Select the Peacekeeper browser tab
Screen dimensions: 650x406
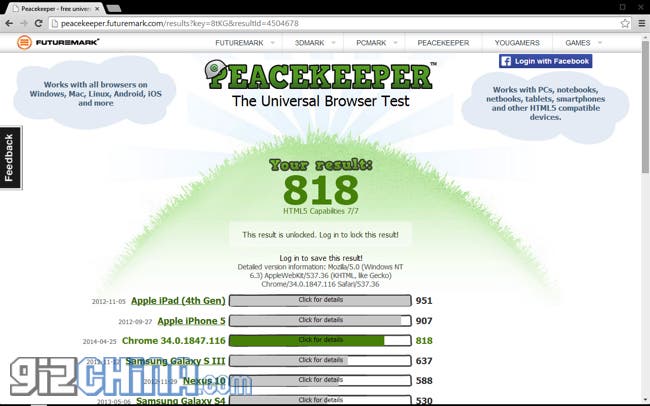click(x=55, y=8)
